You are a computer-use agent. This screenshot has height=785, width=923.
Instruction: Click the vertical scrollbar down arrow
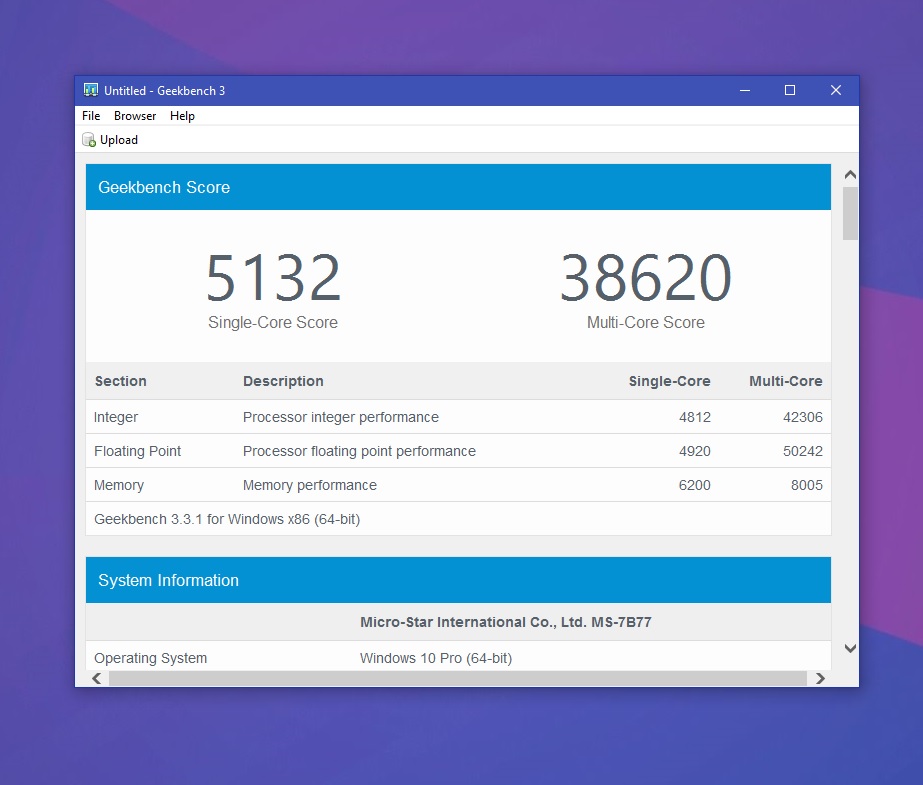coord(850,648)
